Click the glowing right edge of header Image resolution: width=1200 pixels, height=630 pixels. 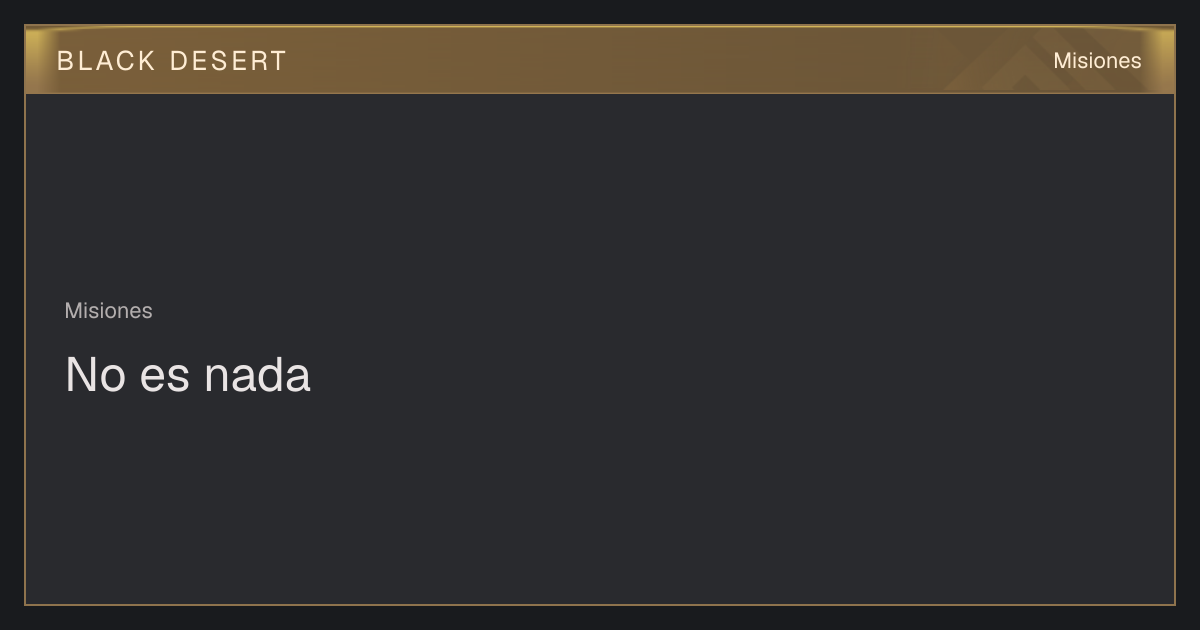click(x=1165, y=60)
